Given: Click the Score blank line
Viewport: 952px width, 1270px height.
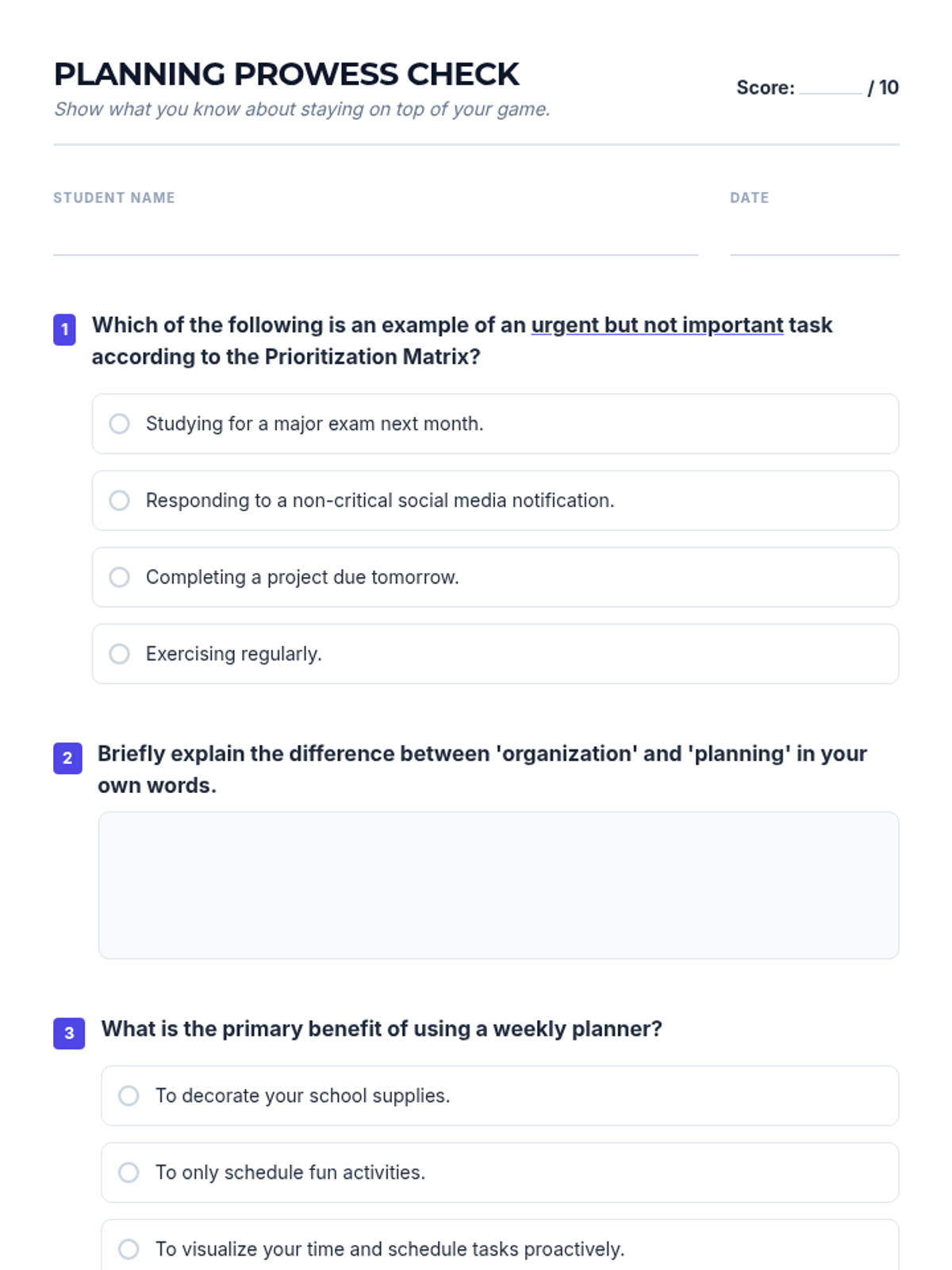Looking at the screenshot, I should (x=830, y=87).
